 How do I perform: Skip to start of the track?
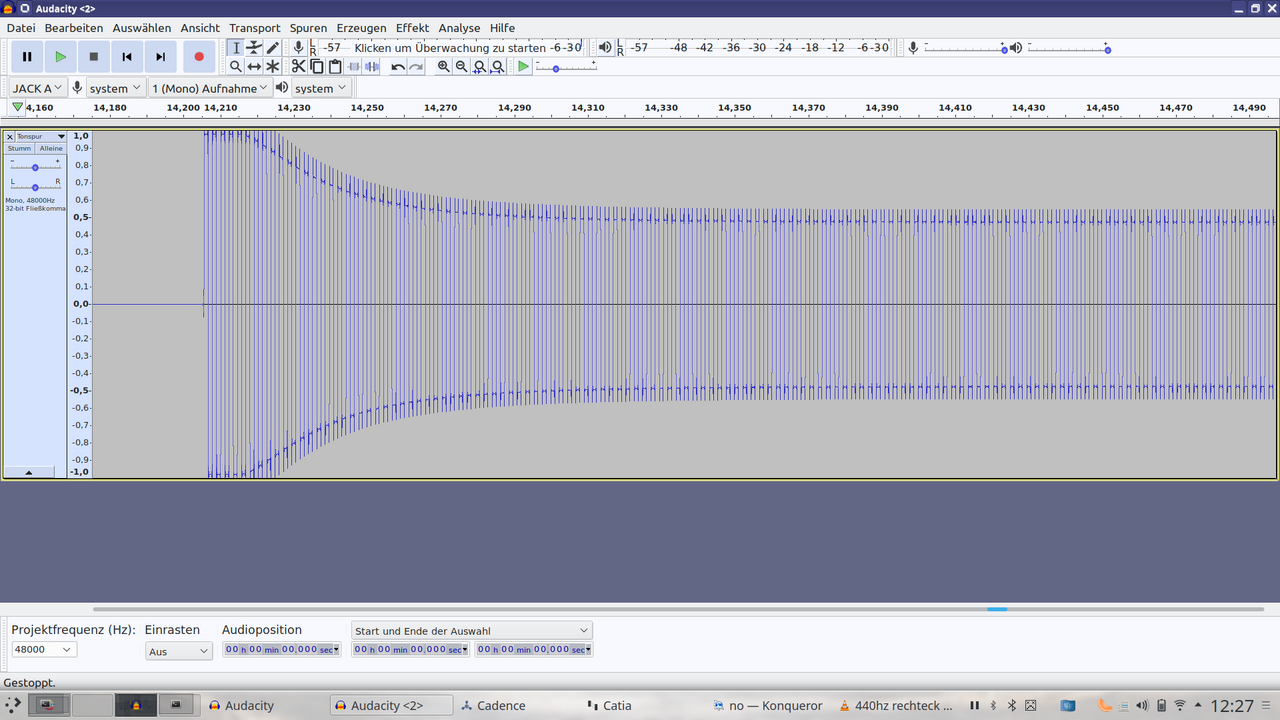pyautogui.click(x=127, y=57)
